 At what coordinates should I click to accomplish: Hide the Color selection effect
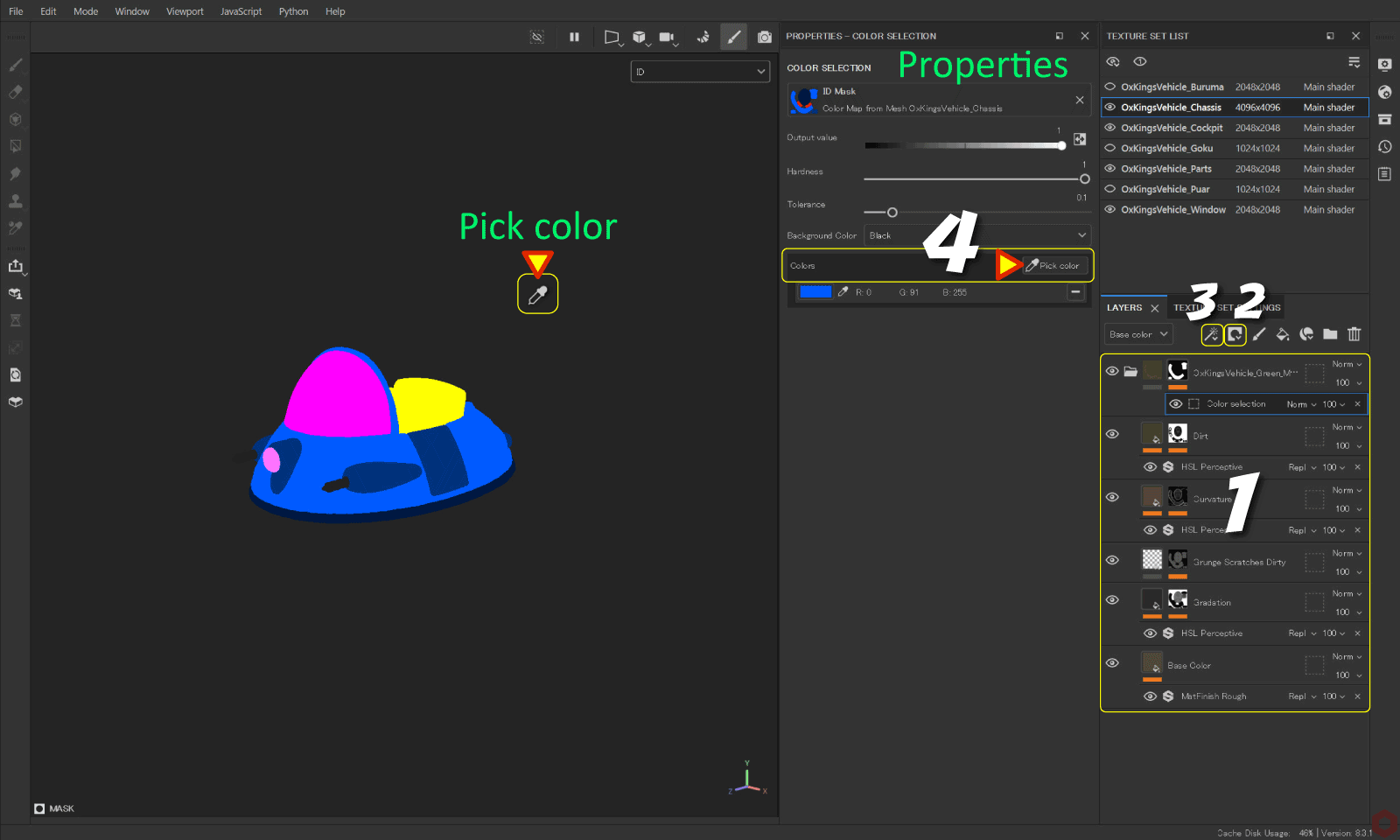pyautogui.click(x=1176, y=403)
